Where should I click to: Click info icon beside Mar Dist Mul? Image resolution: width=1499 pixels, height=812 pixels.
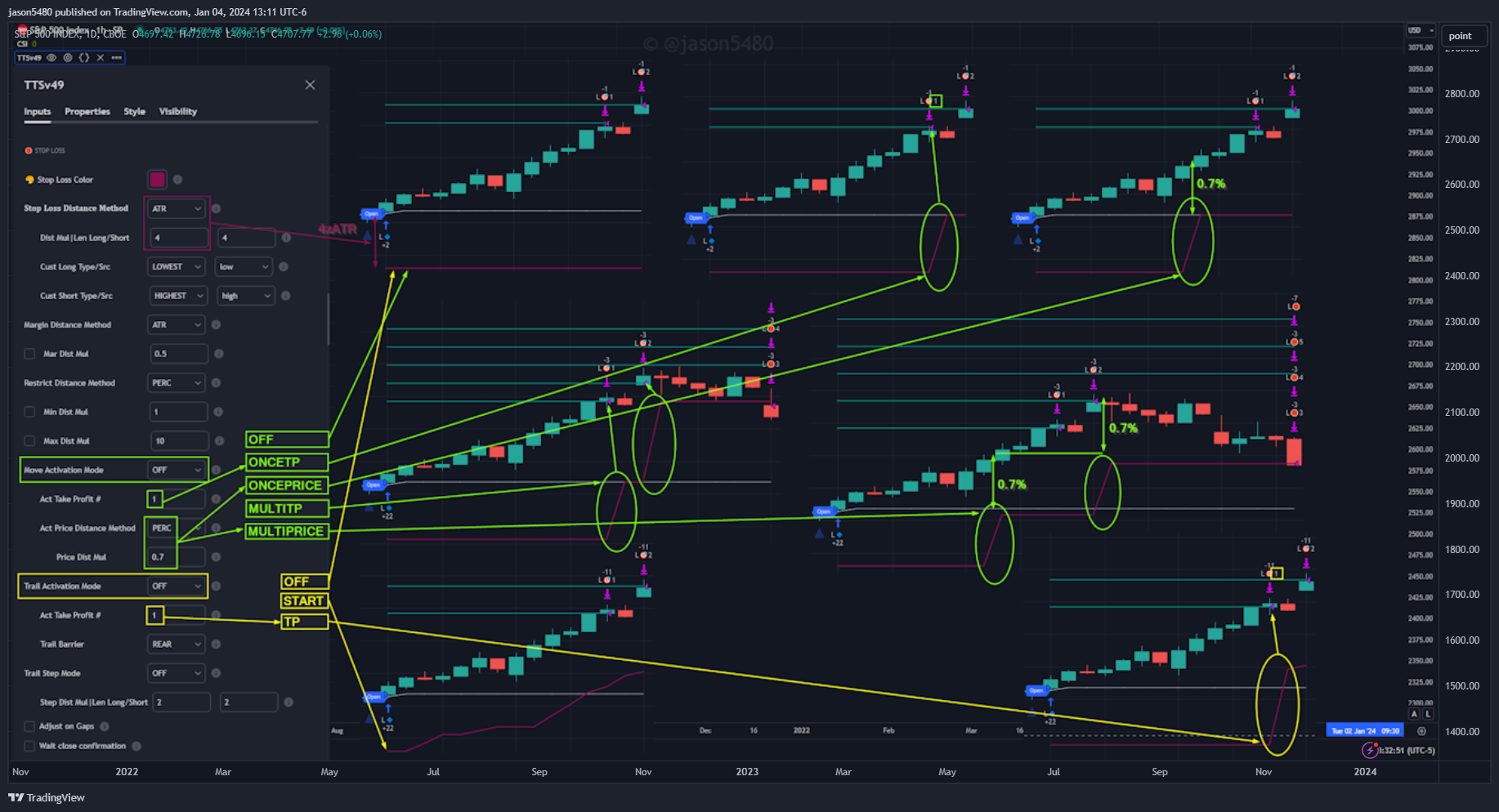coord(218,354)
